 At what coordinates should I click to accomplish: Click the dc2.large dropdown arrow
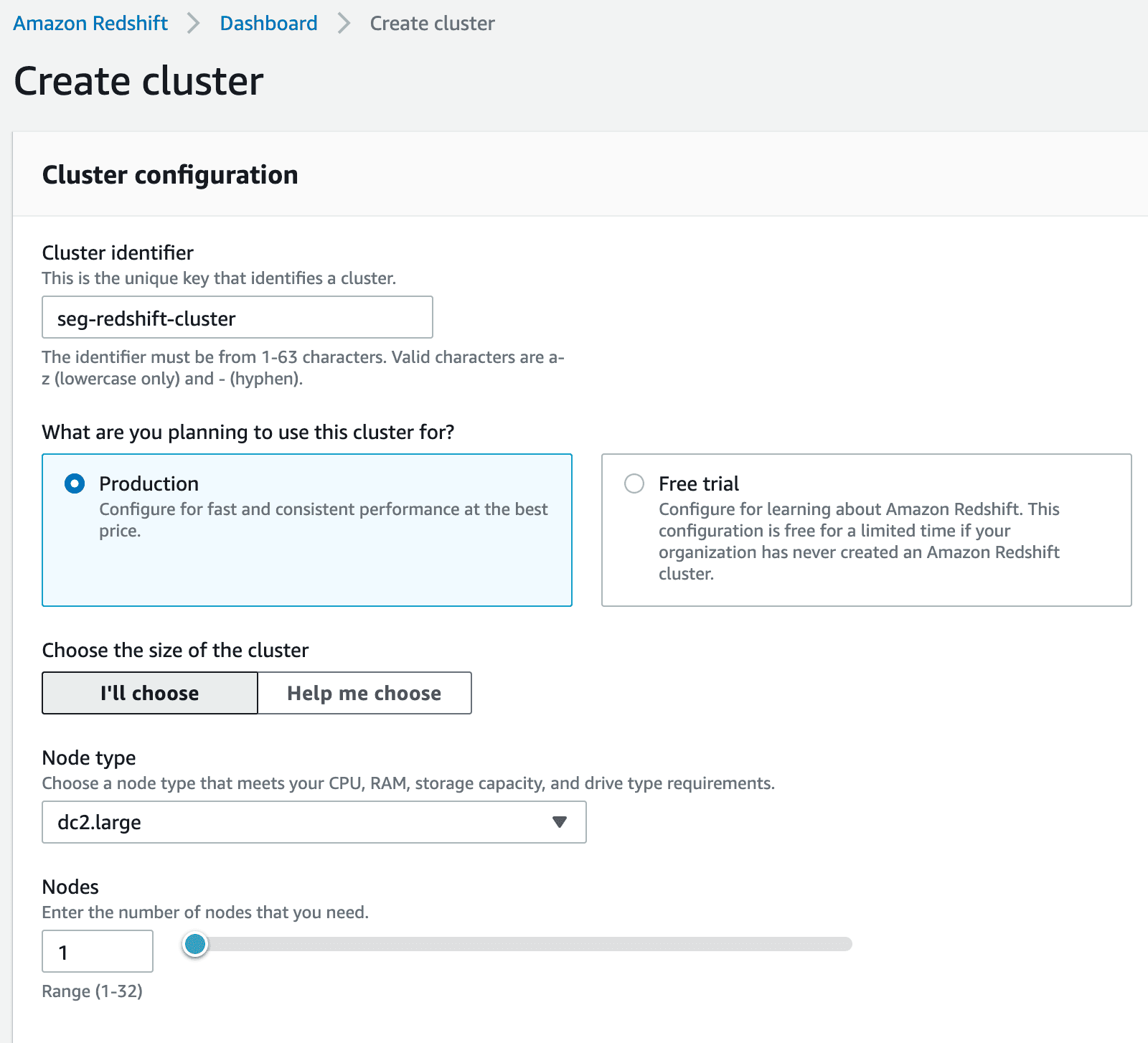559,822
